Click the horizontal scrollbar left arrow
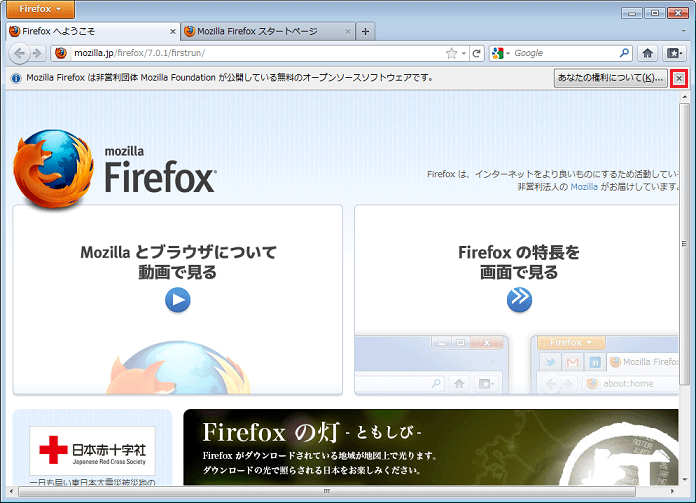696x503 pixels. pos(11,491)
